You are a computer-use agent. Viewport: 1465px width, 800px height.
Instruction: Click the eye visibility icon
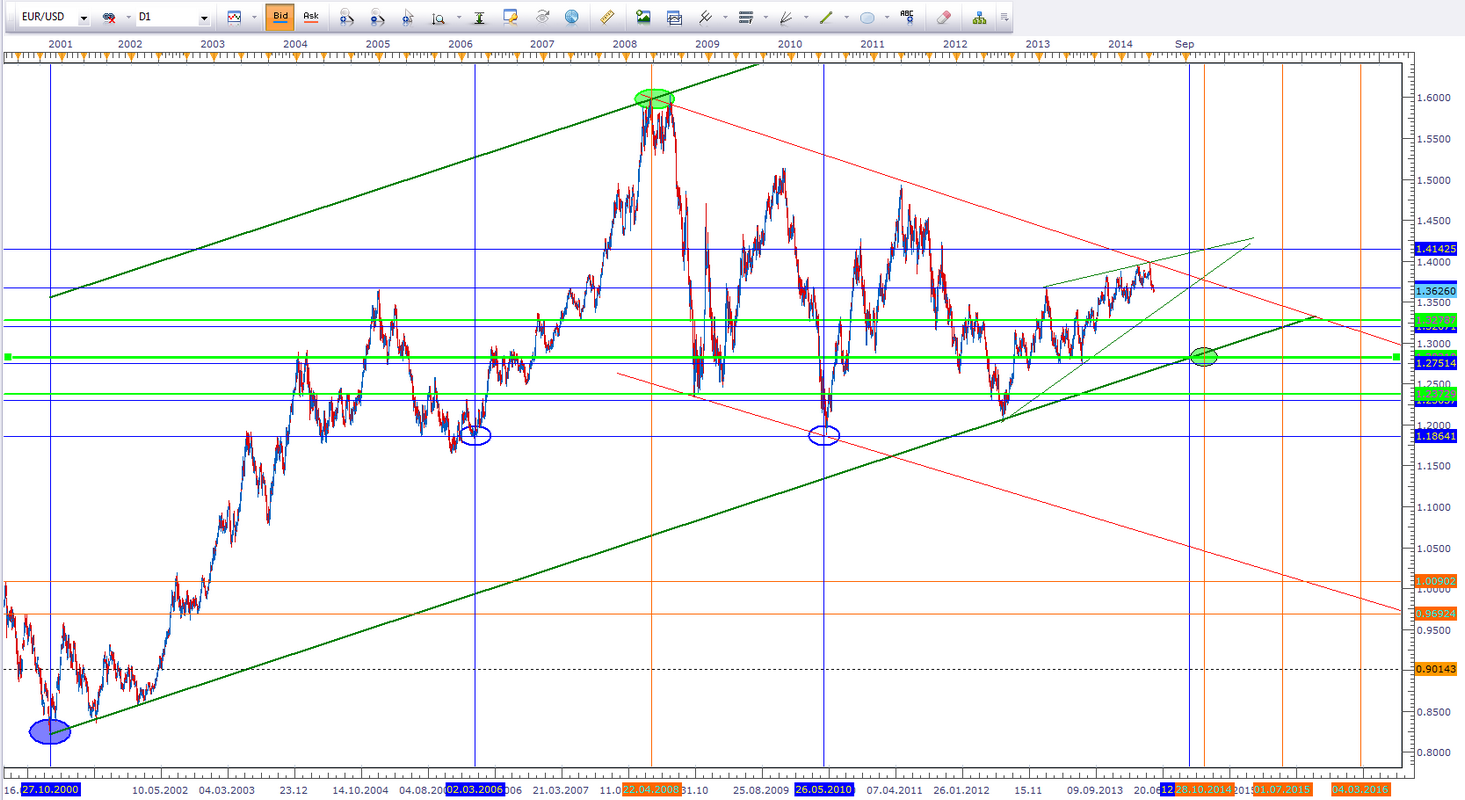tap(542, 18)
